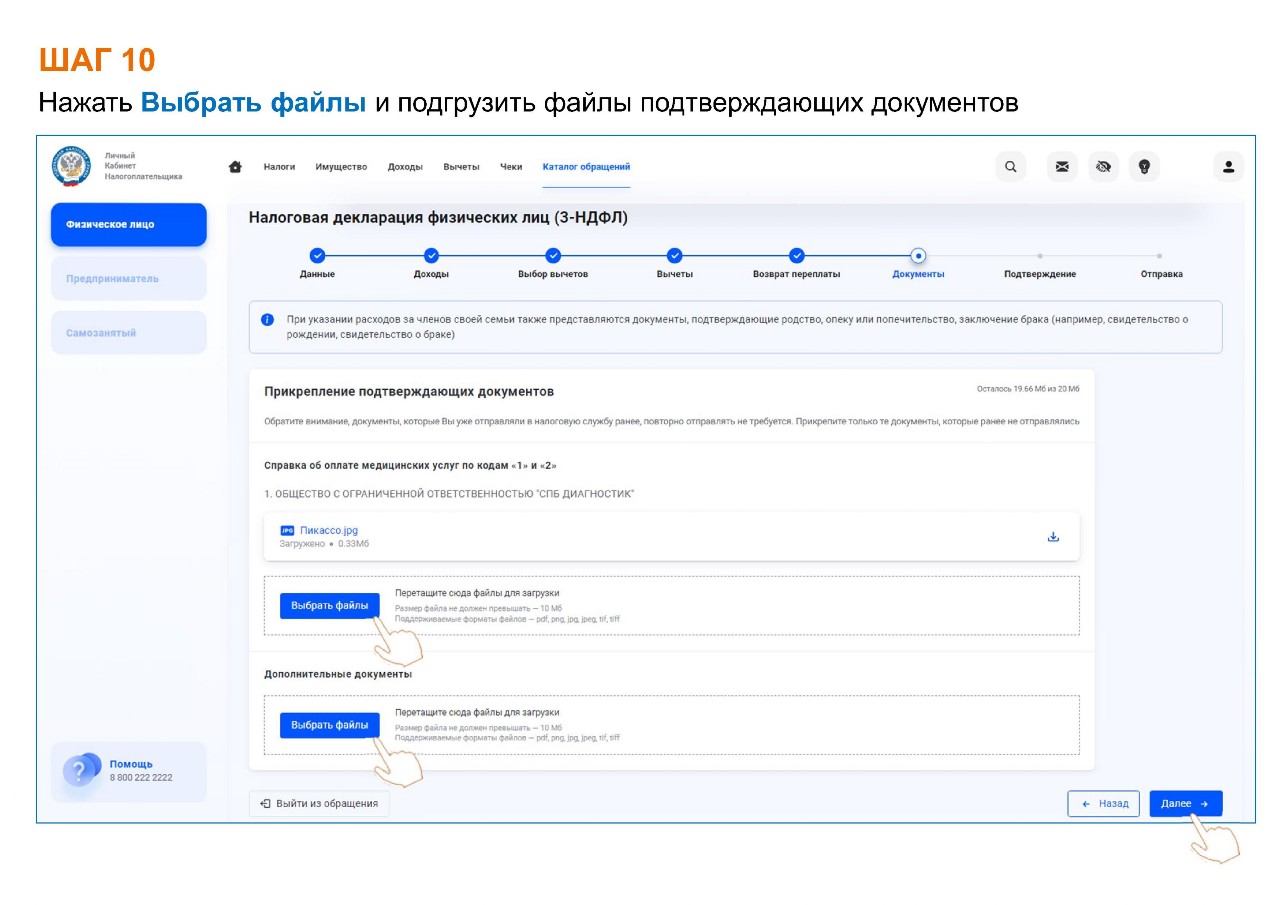This screenshot has height=905, width=1280.
Task: Open the Налоги menu item
Action: point(279,167)
